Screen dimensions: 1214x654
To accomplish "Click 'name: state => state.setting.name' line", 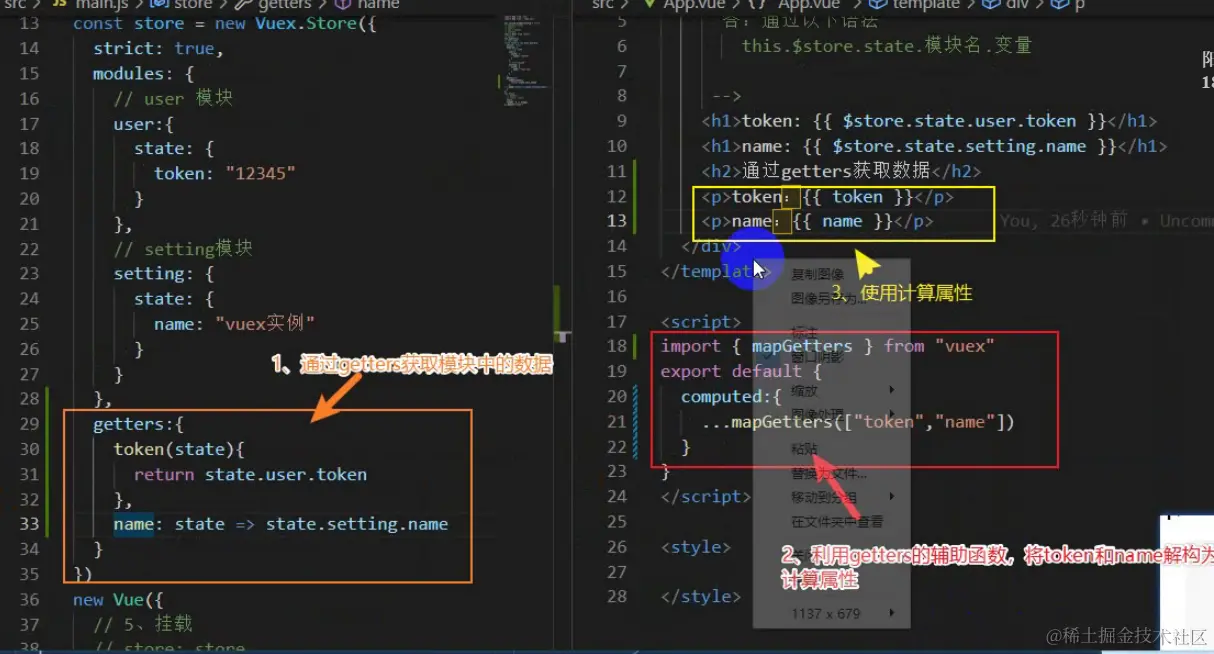I will point(280,523).
